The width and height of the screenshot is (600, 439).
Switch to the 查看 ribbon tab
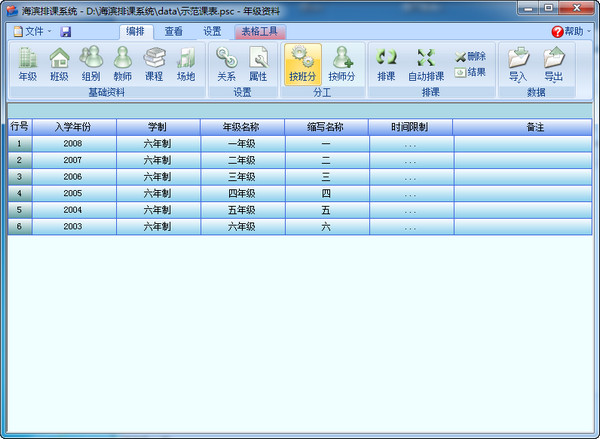point(173,32)
